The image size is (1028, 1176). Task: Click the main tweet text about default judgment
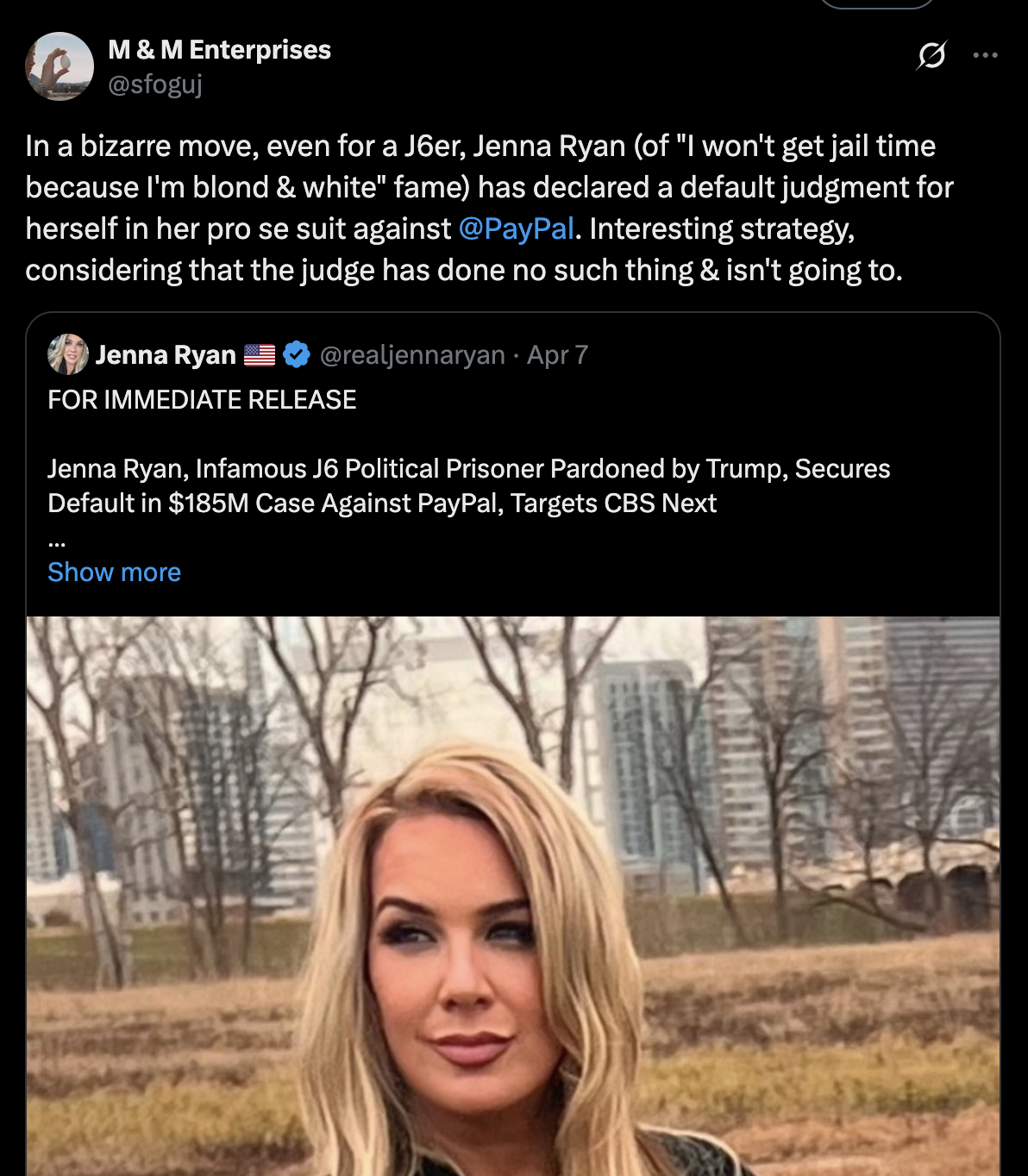click(x=490, y=208)
